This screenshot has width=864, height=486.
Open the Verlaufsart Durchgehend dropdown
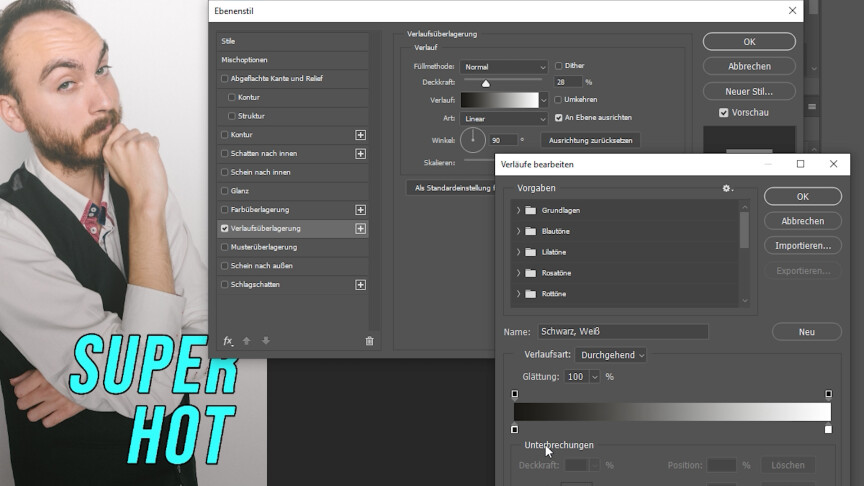pos(610,355)
